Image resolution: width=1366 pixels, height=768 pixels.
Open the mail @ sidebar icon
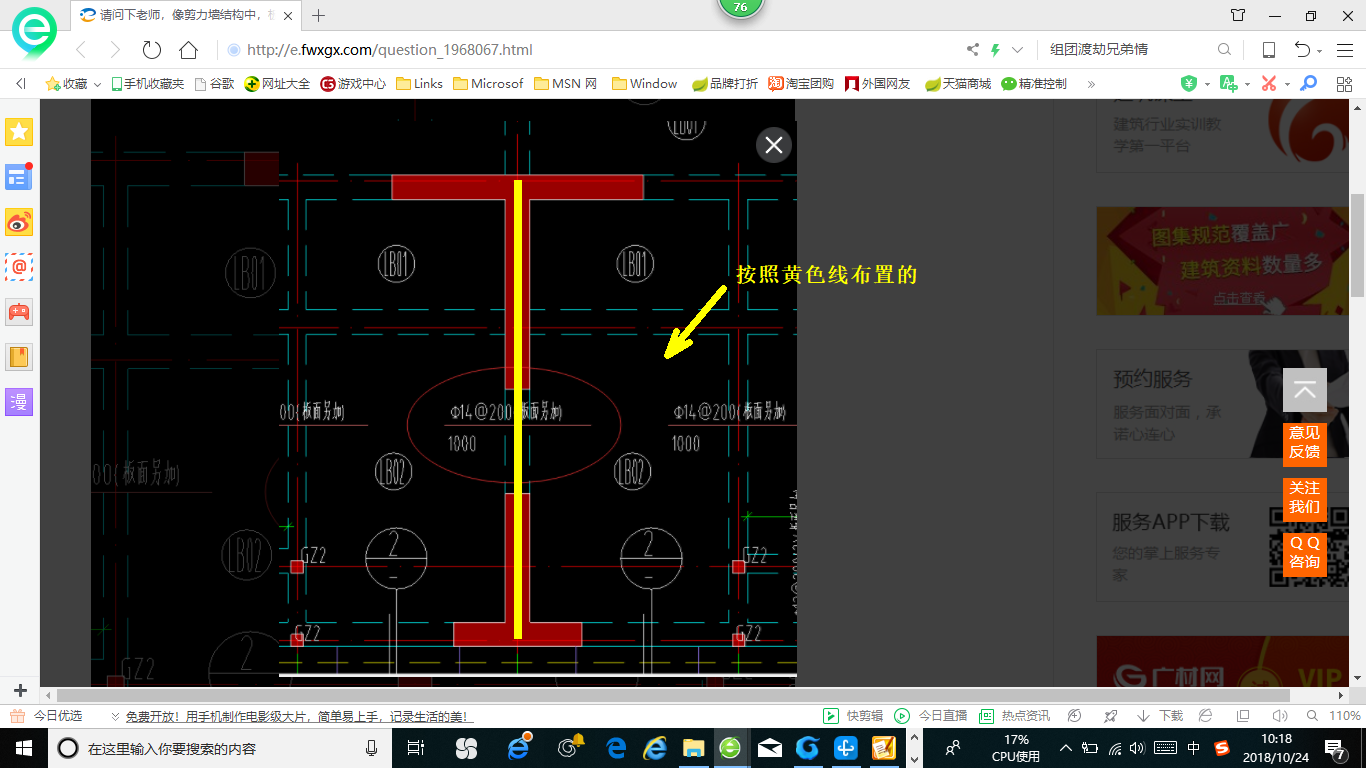(19, 267)
